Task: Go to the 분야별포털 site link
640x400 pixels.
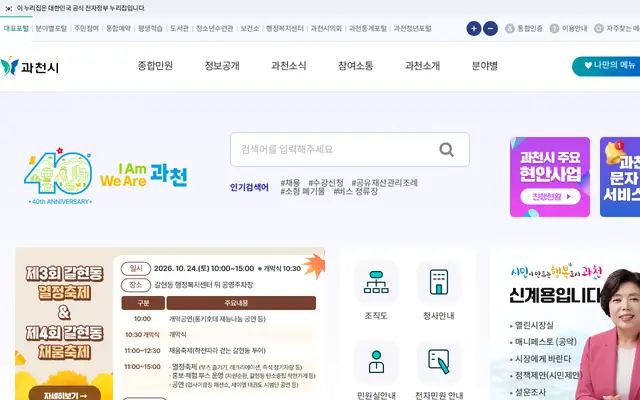Action: click(51, 29)
